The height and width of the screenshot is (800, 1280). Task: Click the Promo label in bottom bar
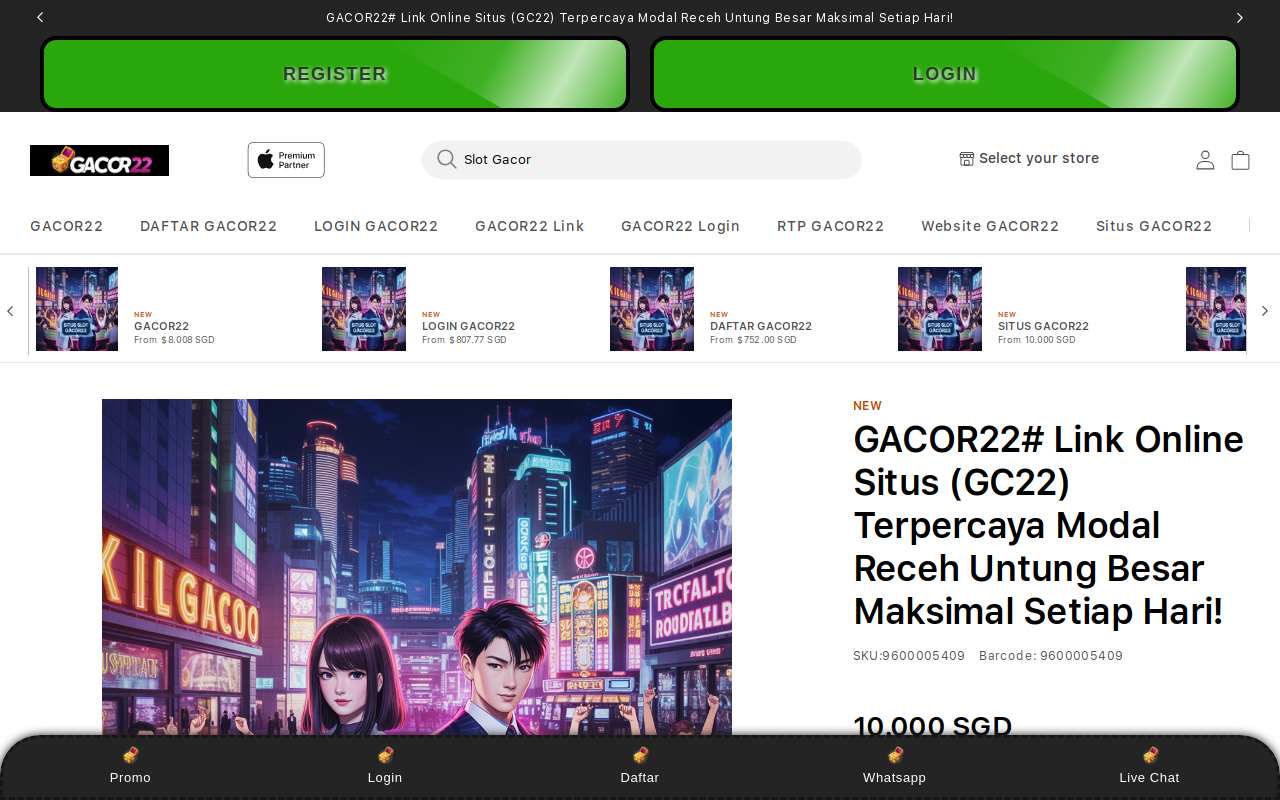130,777
